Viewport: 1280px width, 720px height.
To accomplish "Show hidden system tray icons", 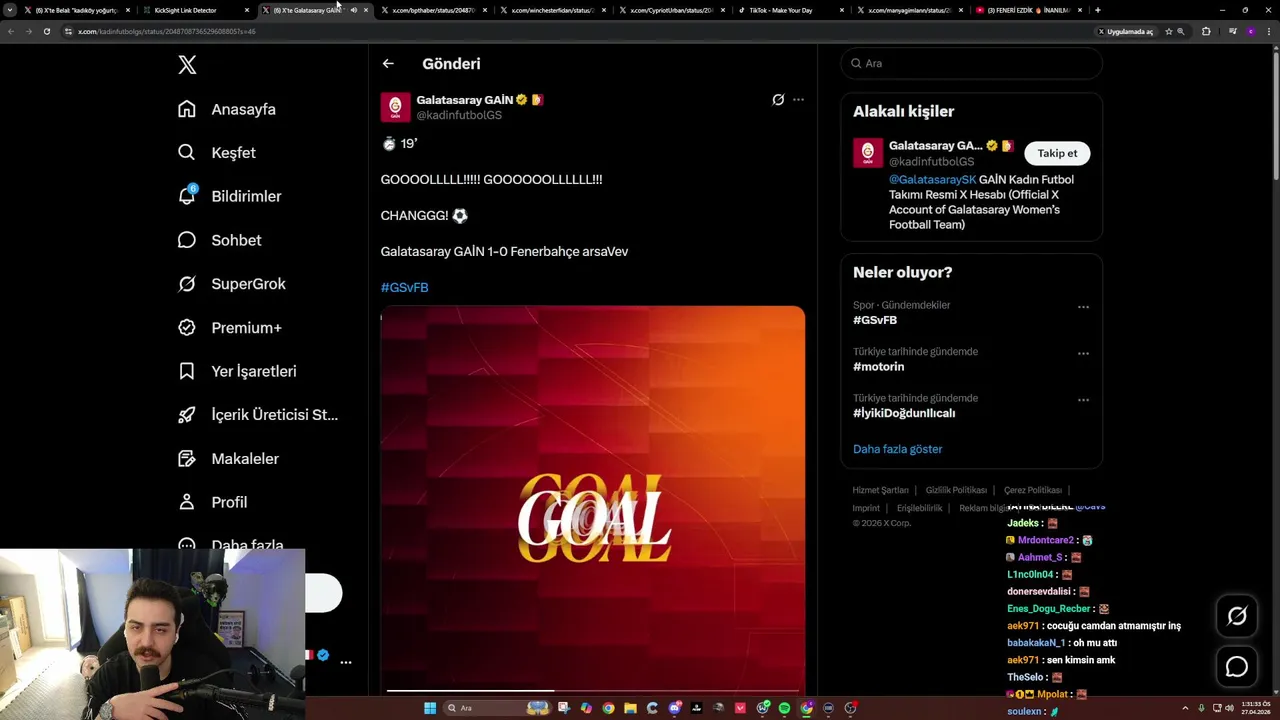I will pyautogui.click(x=1185, y=708).
